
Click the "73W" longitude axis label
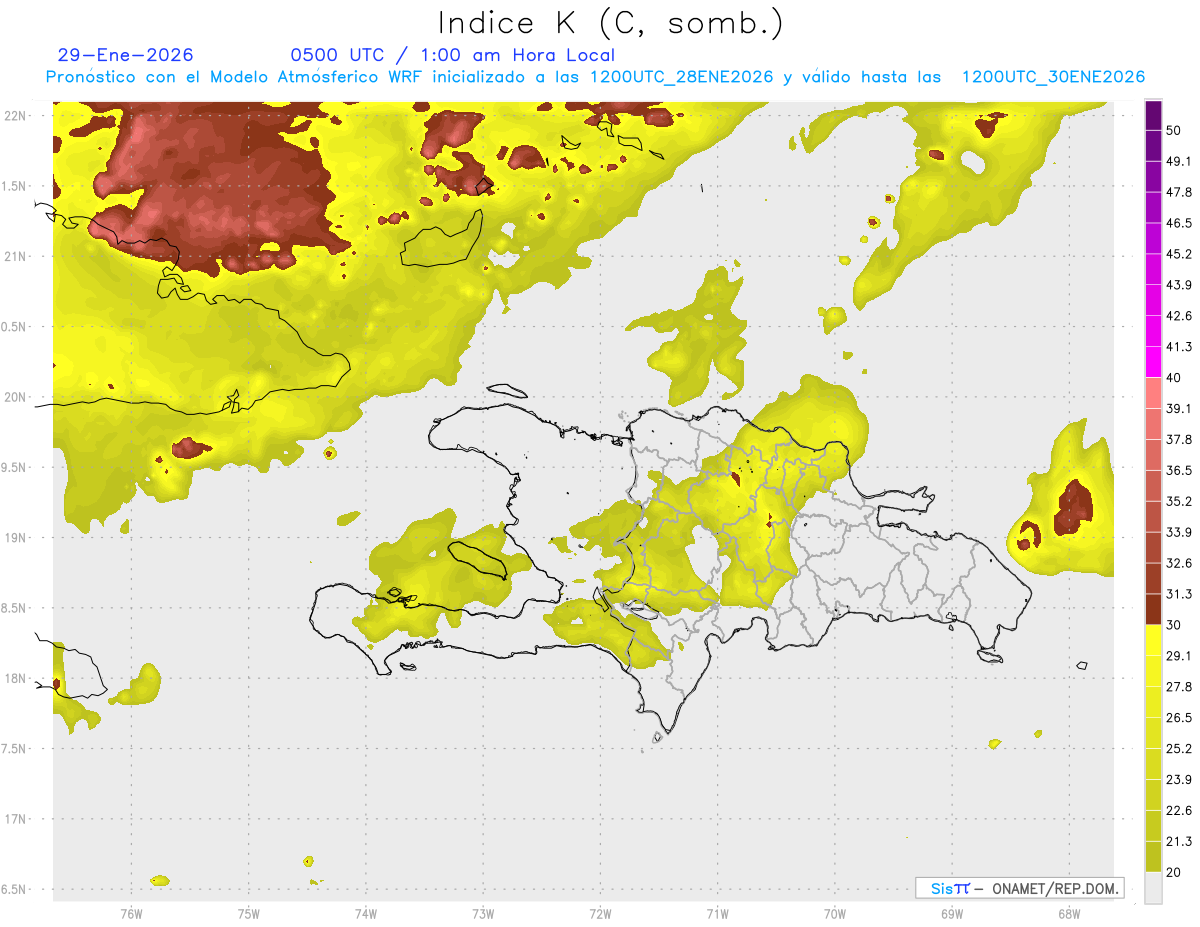coord(483,914)
